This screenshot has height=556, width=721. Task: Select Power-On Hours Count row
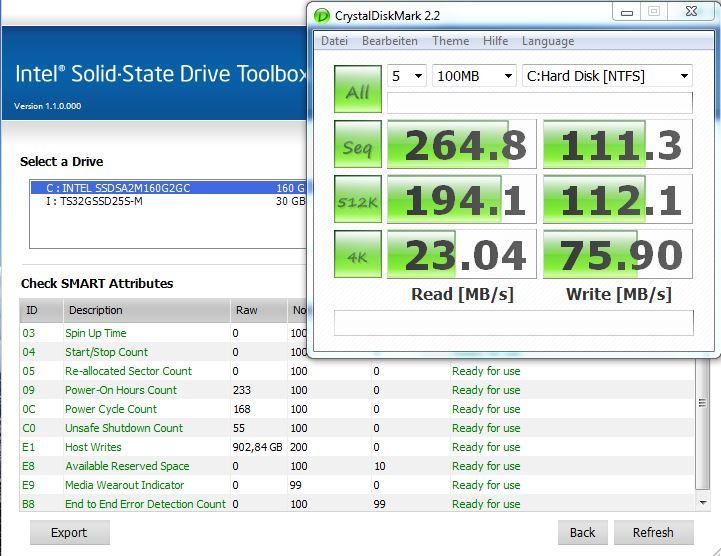pos(357,390)
